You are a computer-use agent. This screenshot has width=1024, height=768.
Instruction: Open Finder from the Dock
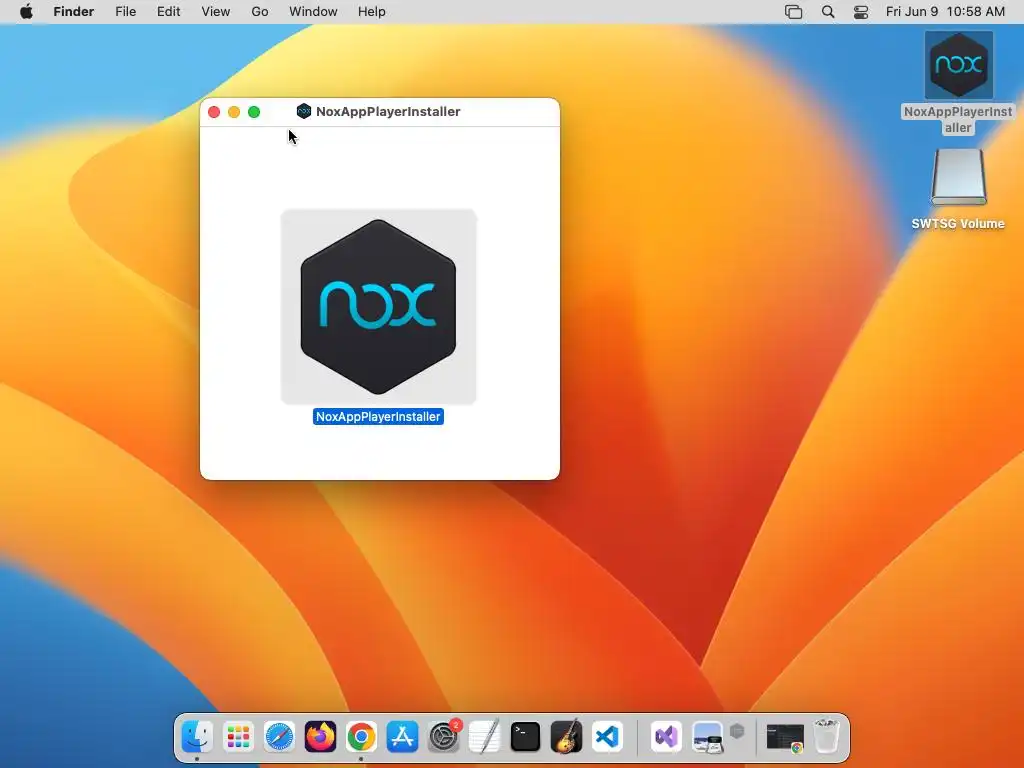pos(197,737)
